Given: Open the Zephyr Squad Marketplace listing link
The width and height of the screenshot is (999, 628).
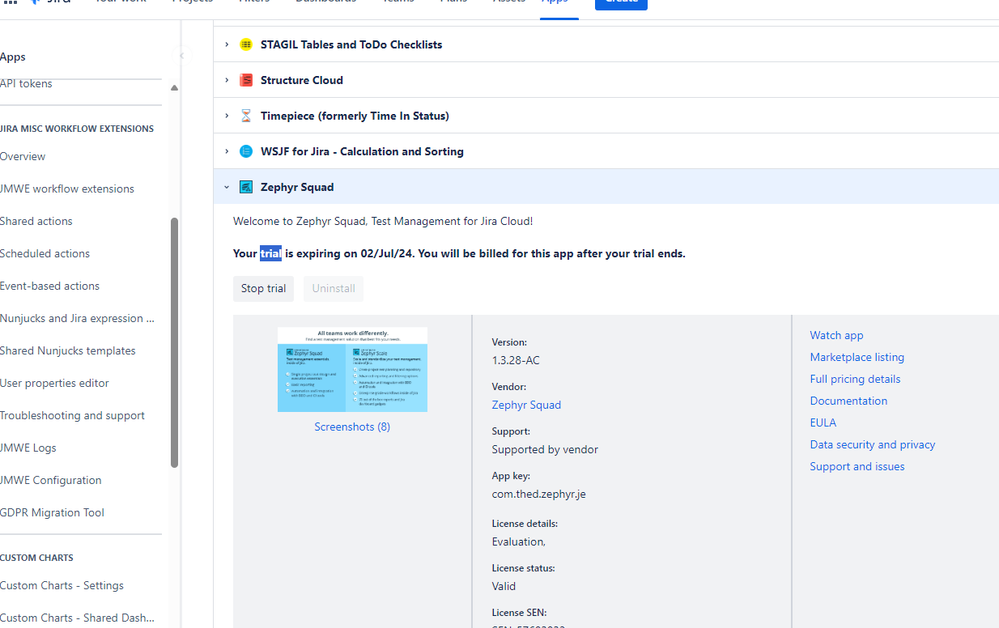Looking at the screenshot, I should (x=857, y=357).
